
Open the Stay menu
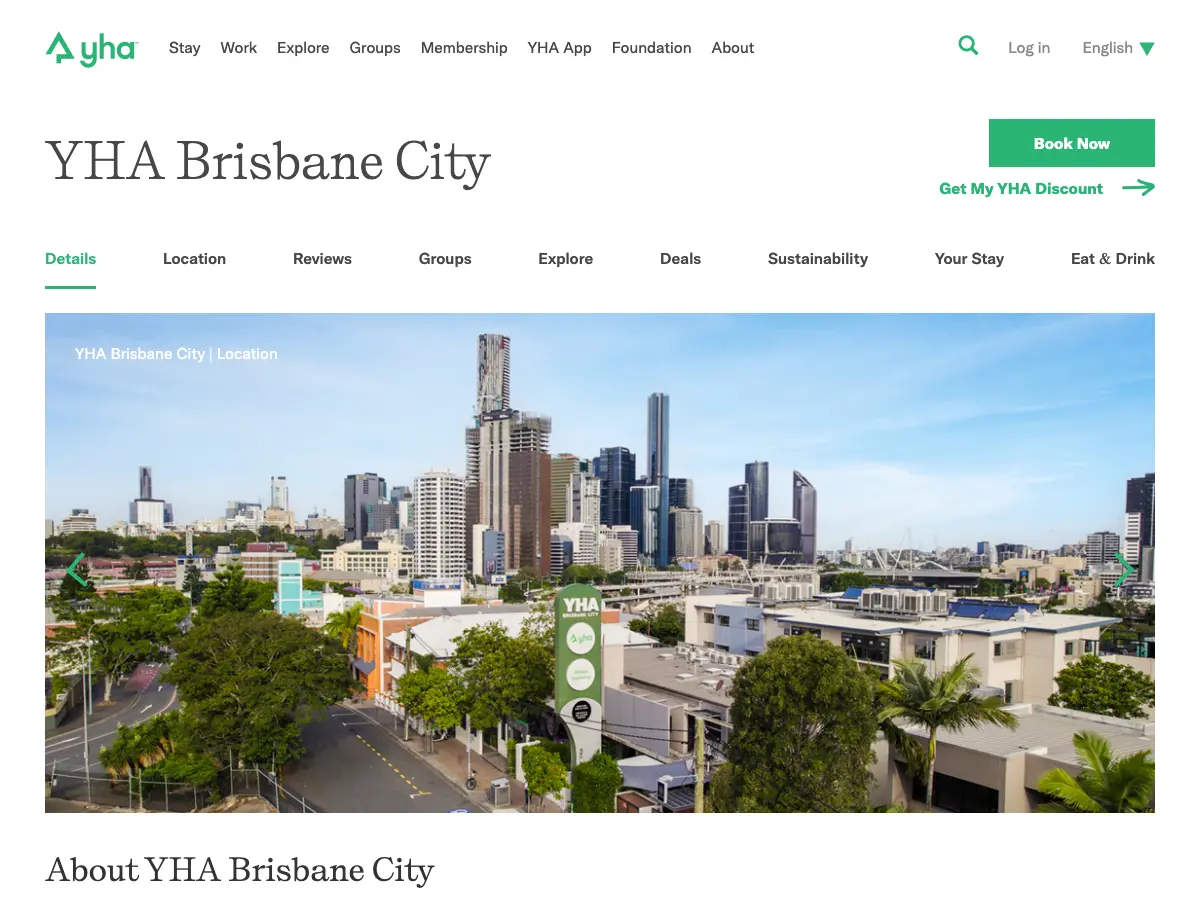(184, 48)
